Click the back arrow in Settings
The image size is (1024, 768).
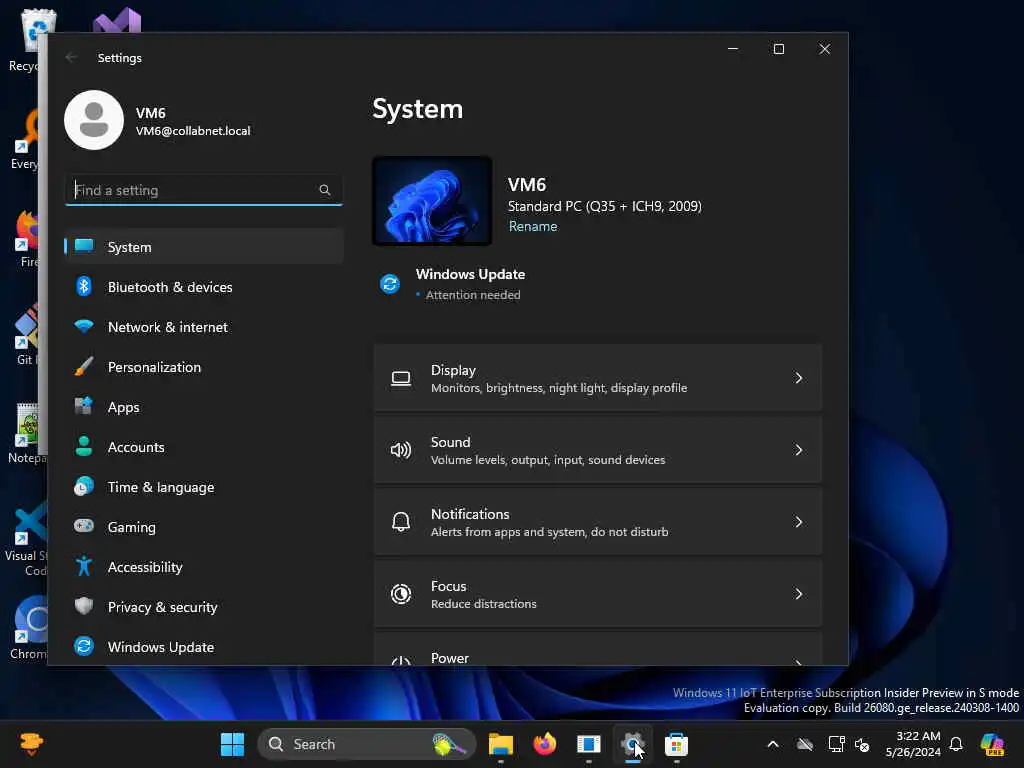click(71, 57)
